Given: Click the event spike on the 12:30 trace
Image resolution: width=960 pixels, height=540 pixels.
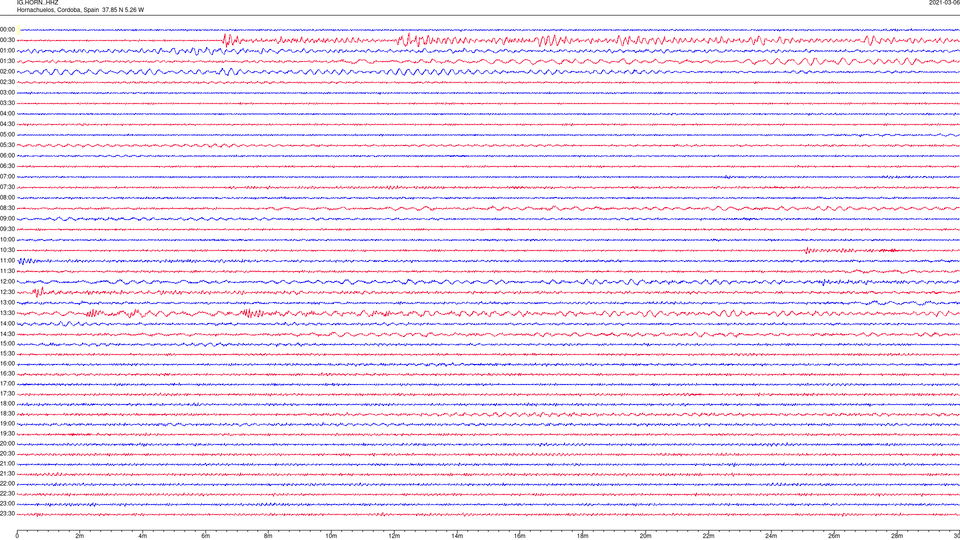Looking at the screenshot, I should 39,292.
